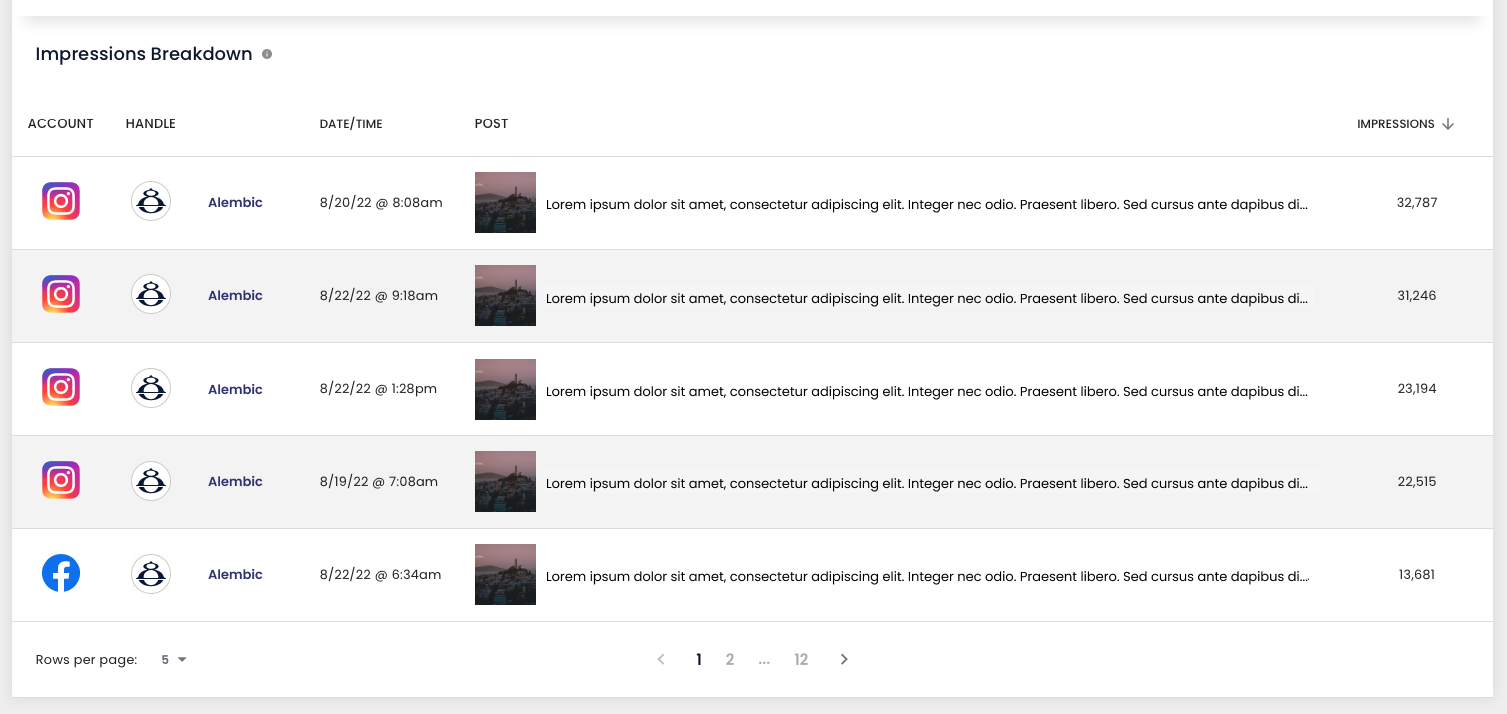Open Alembic handle in 8/19/22 row

[x=235, y=481]
